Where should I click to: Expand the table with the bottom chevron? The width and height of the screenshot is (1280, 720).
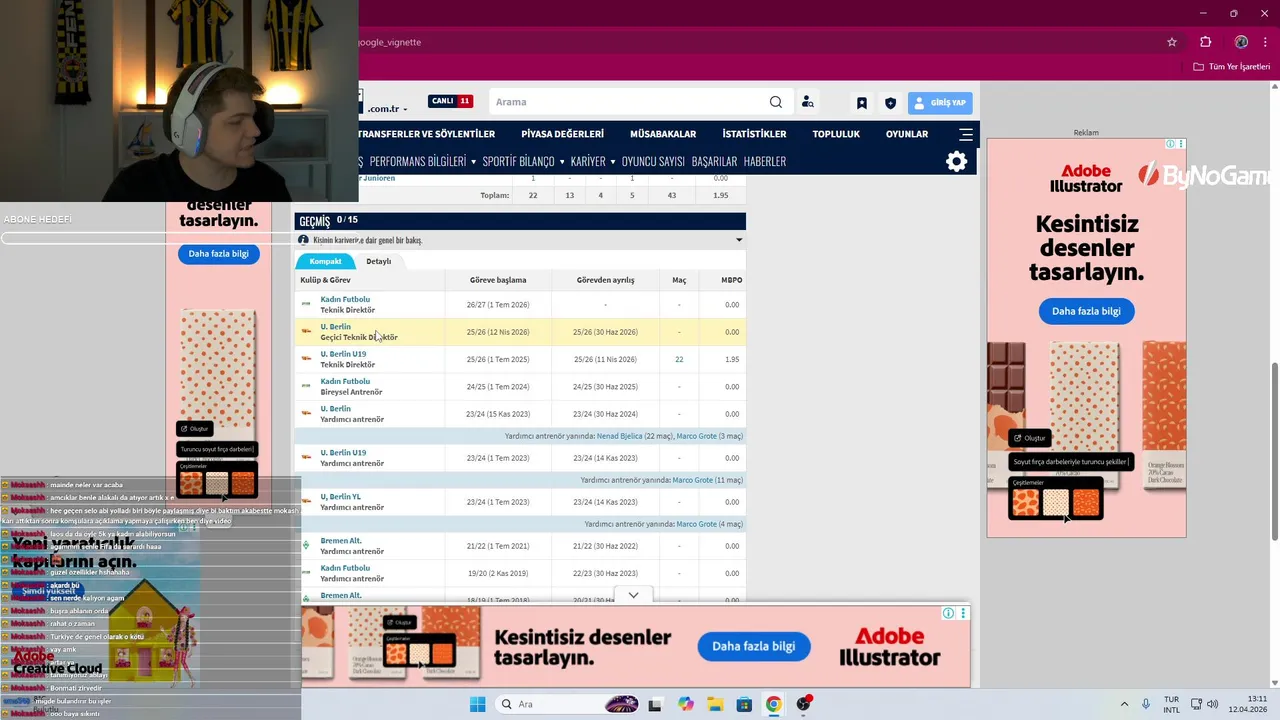[x=633, y=595]
